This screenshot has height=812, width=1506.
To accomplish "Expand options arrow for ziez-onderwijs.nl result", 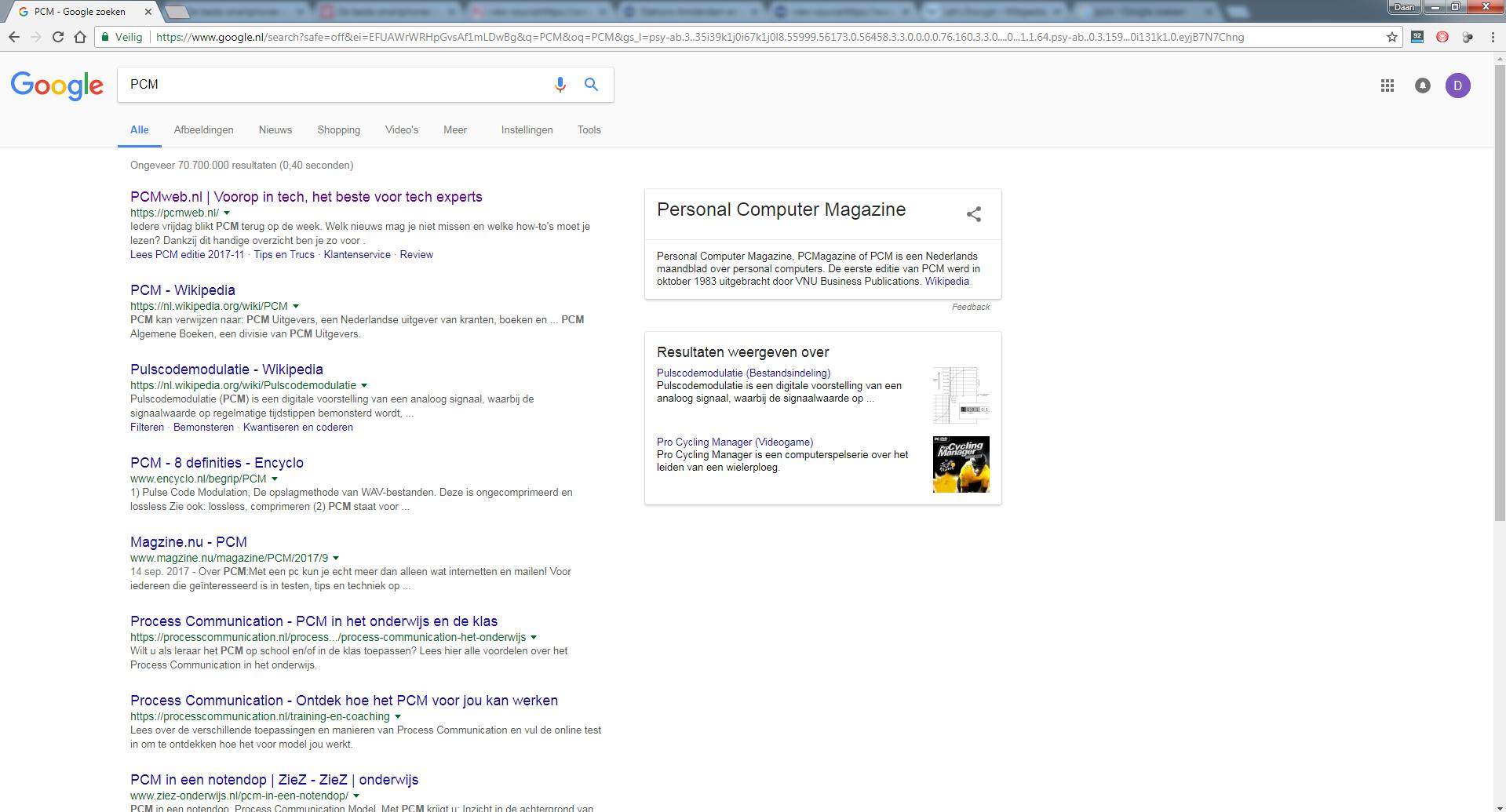I will pyautogui.click(x=356, y=796).
